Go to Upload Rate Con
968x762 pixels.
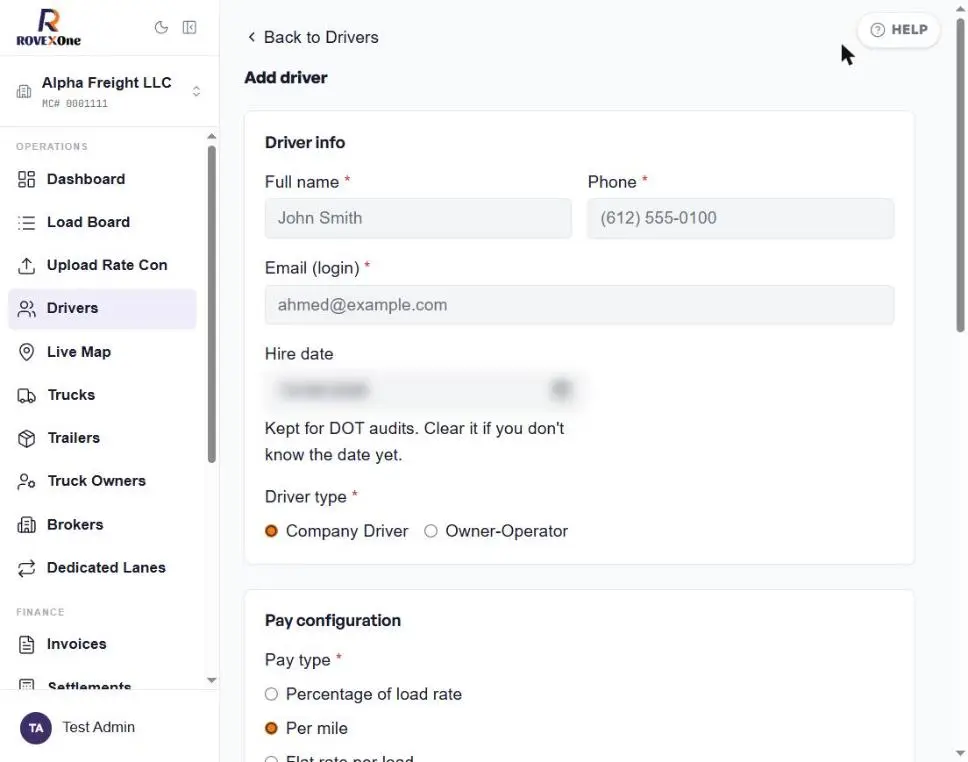pos(102,266)
